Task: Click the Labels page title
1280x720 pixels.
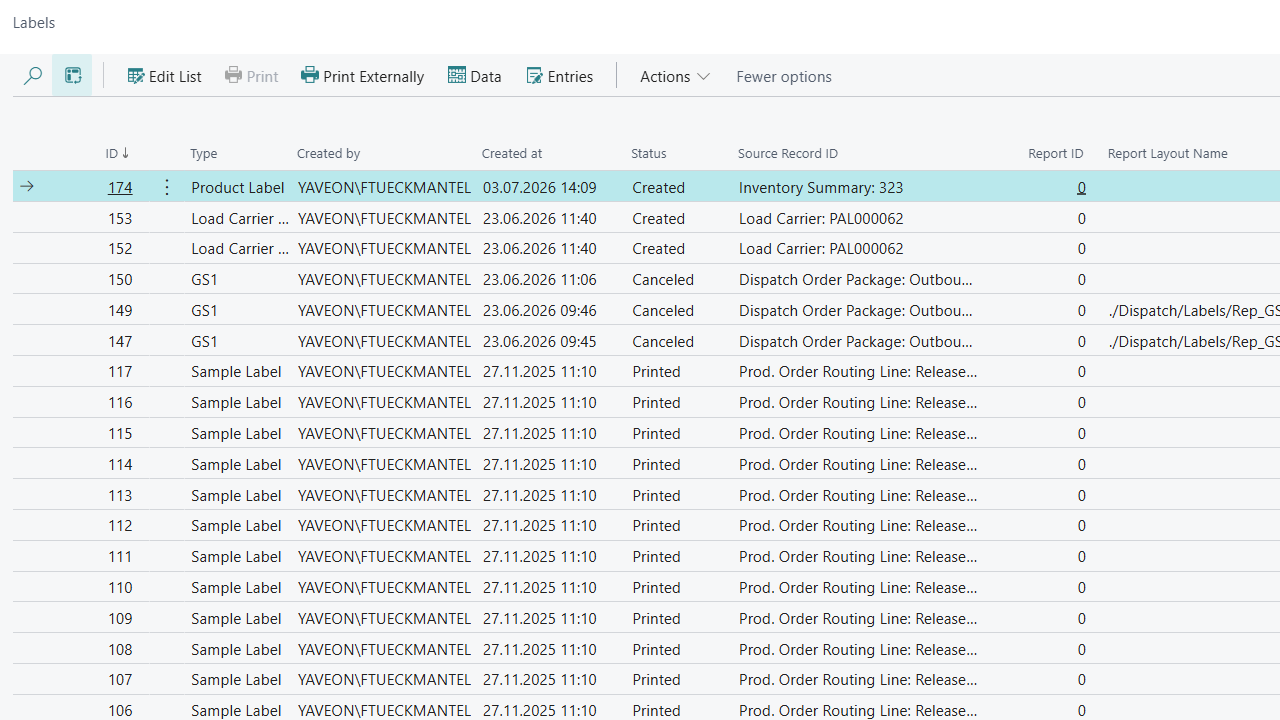Action: [34, 22]
